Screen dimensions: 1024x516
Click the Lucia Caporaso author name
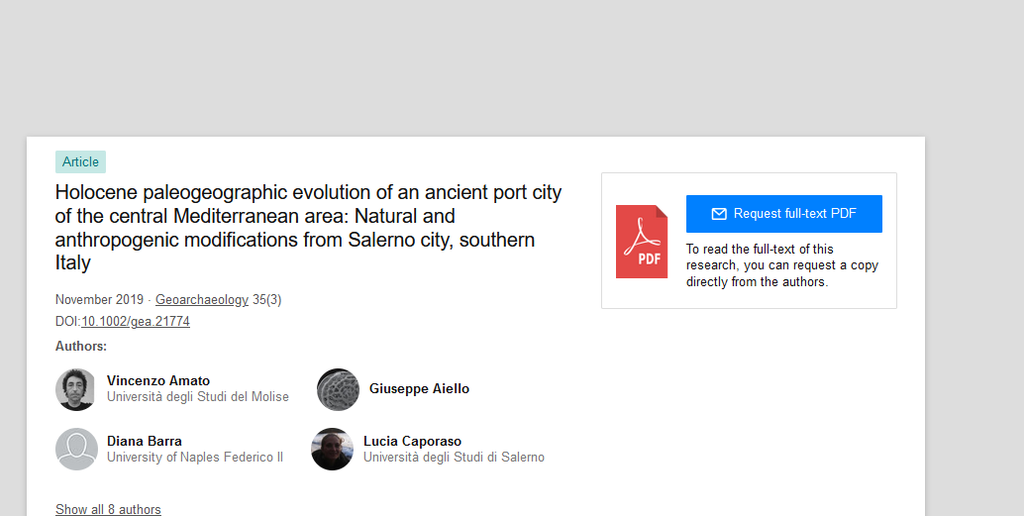point(412,441)
